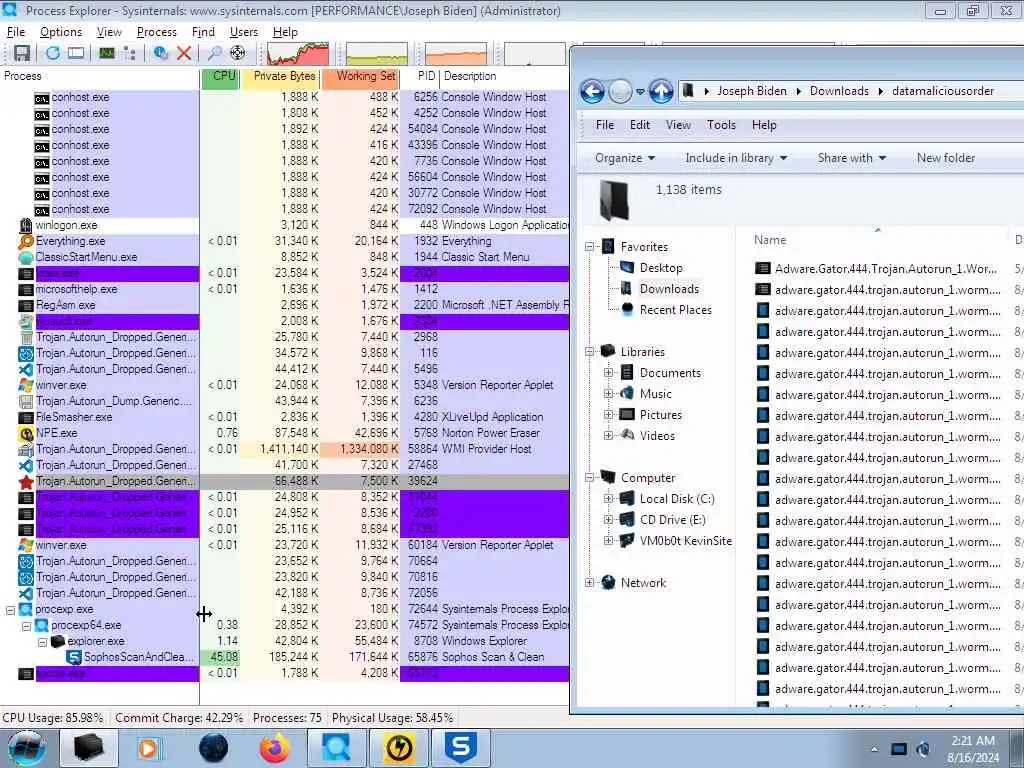Expand the Documents library node
The width and height of the screenshot is (1024, 768).
pyautogui.click(x=609, y=373)
